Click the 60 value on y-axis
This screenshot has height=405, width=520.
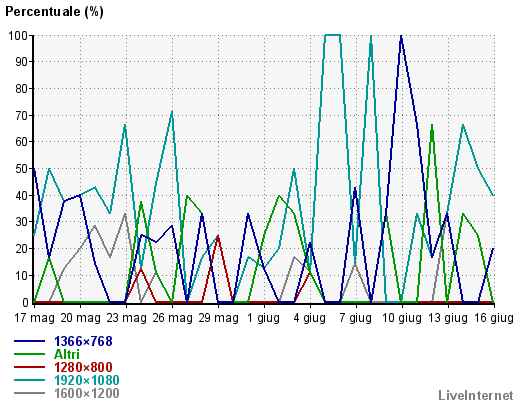[x=22, y=142]
